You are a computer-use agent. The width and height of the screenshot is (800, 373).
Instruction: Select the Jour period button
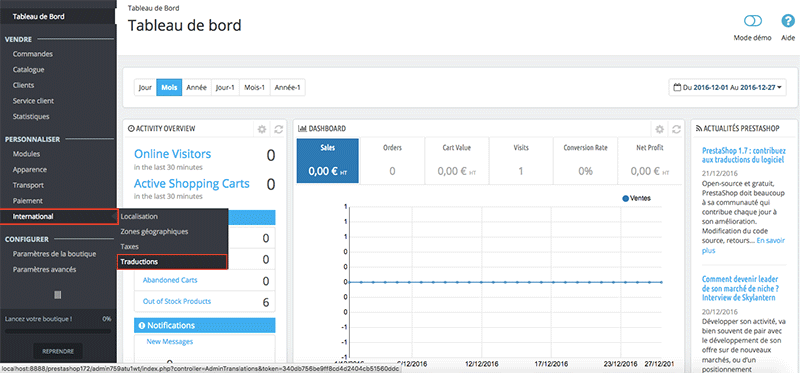(145, 87)
